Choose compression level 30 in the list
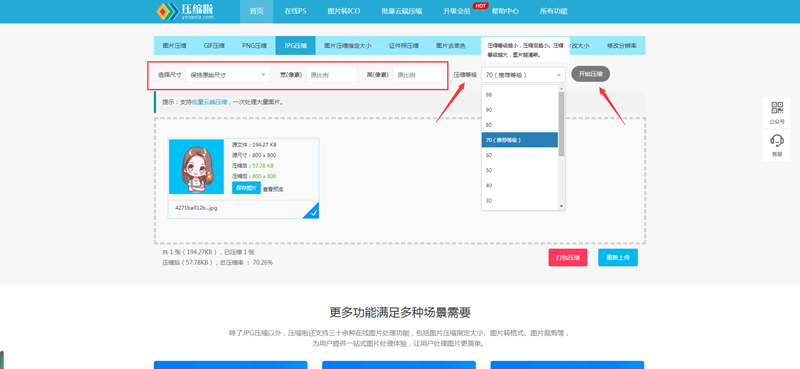 (519, 201)
